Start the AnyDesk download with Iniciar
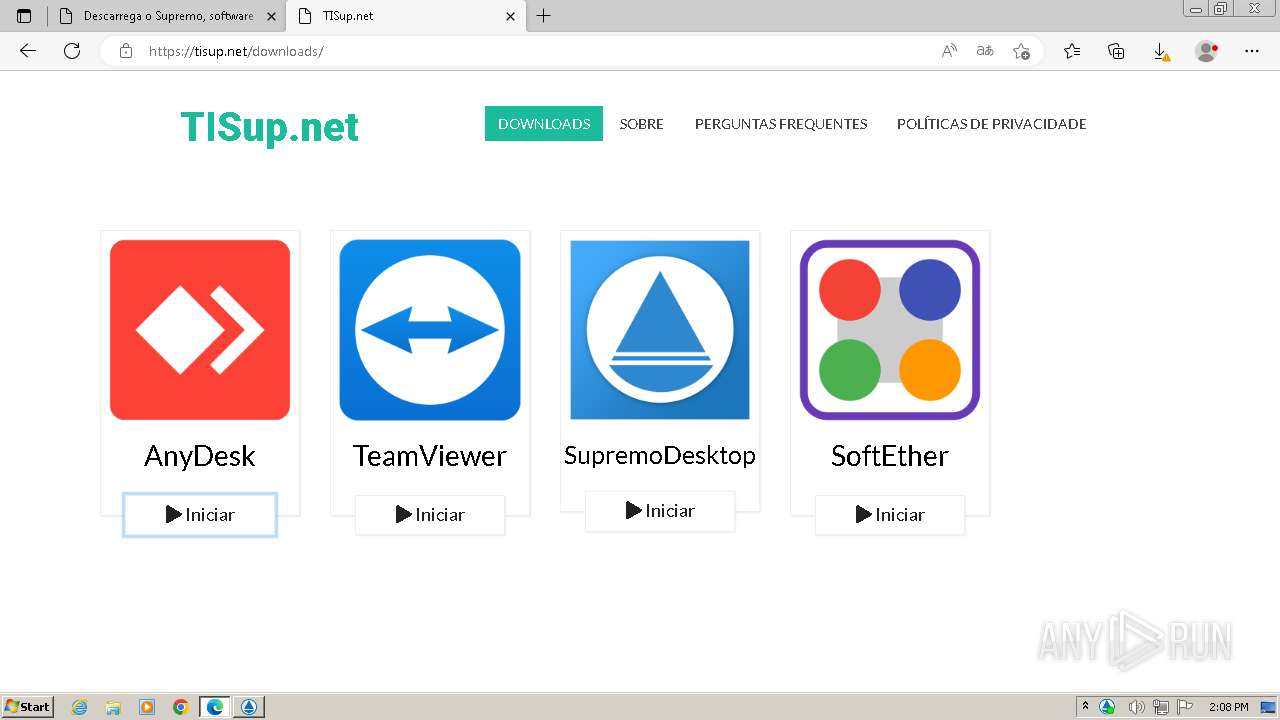The image size is (1280, 720). point(200,515)
